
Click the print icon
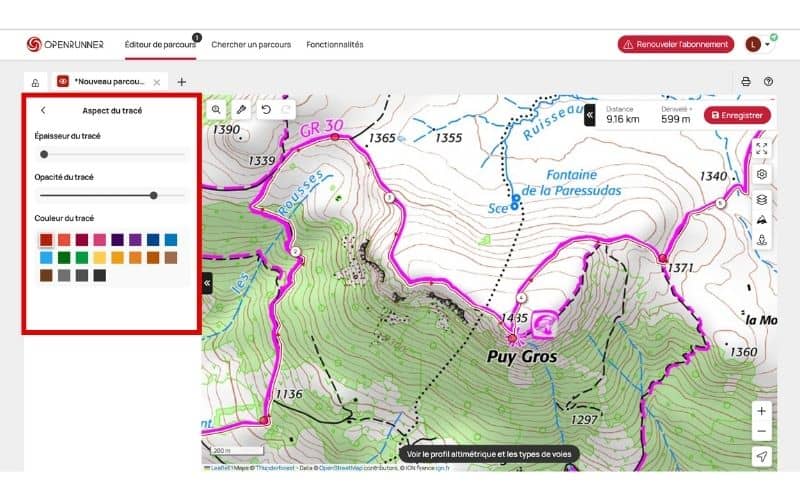(745, 82)
